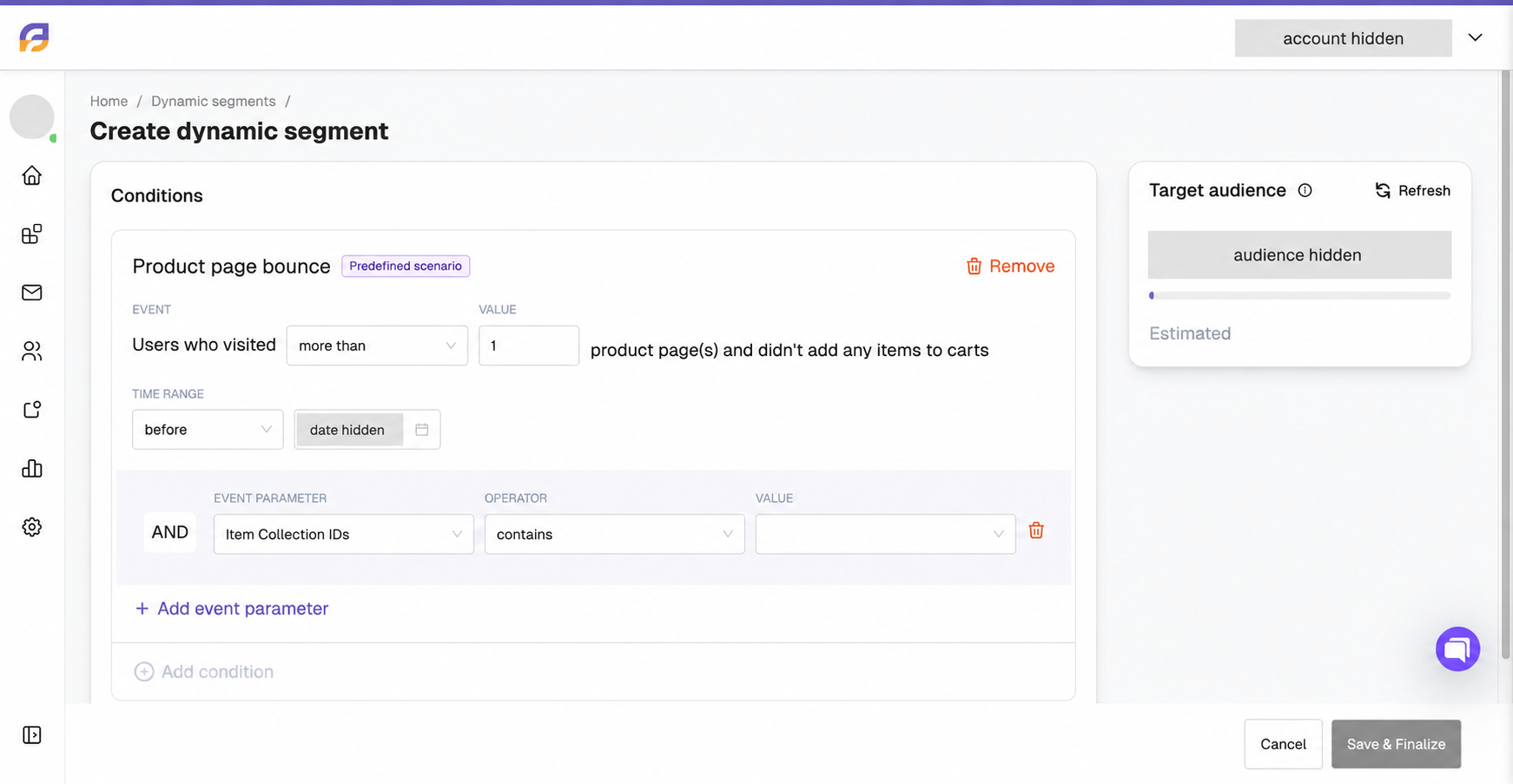The width and height of the screenshot is (1513, 784).
Task: Click the 'Conditions' section heading
Action: tap(156, 195)
